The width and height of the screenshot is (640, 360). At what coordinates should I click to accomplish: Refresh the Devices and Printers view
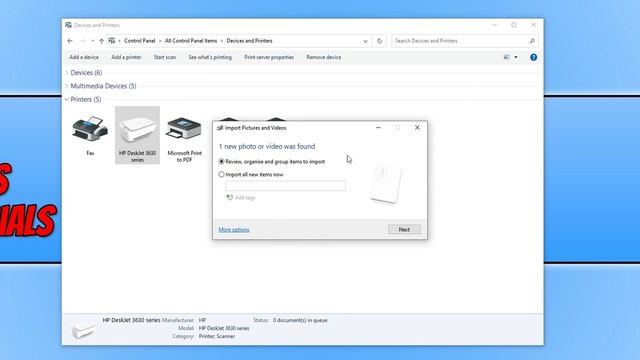click(379, 41)
